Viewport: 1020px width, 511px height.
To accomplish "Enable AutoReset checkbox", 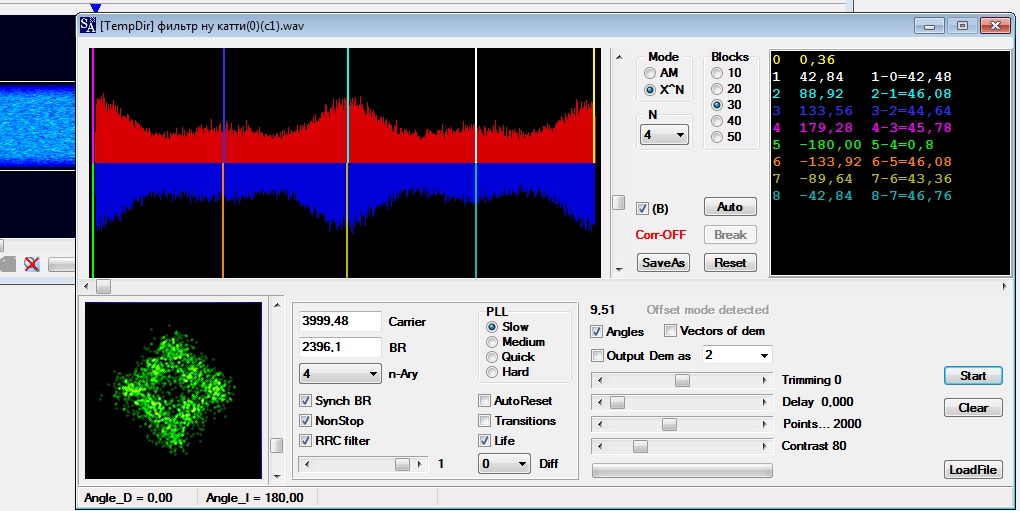I will pyautogui.click(x=484, y=400).
